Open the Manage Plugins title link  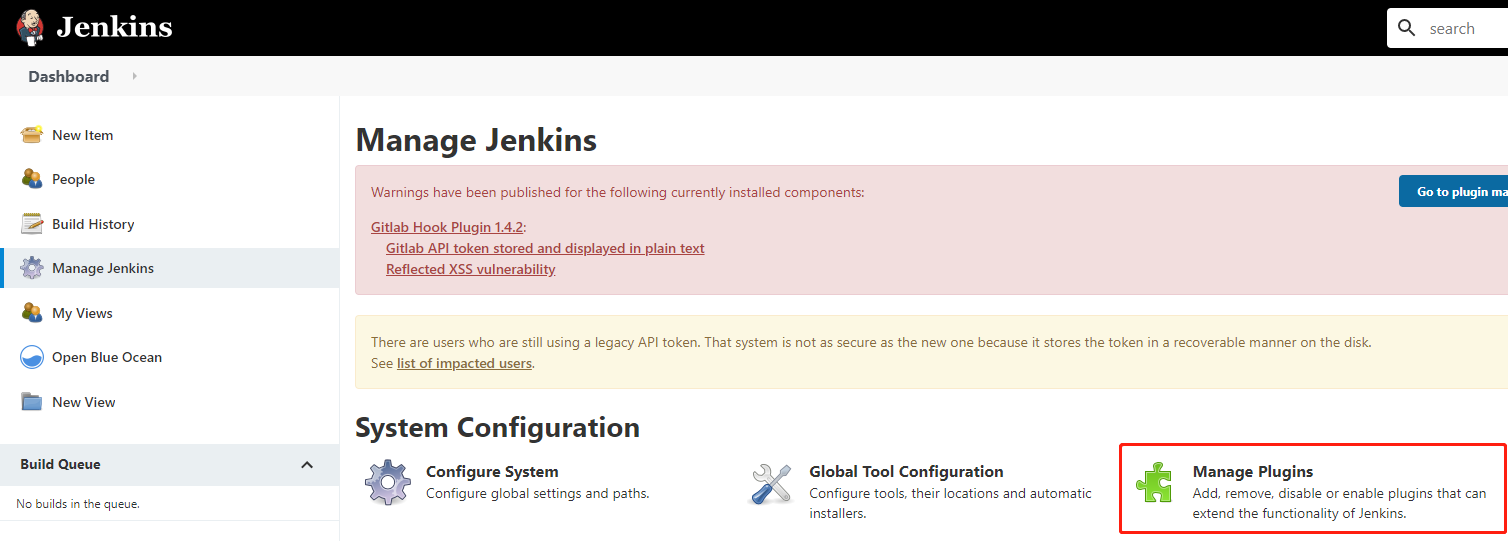point(1253,471)
